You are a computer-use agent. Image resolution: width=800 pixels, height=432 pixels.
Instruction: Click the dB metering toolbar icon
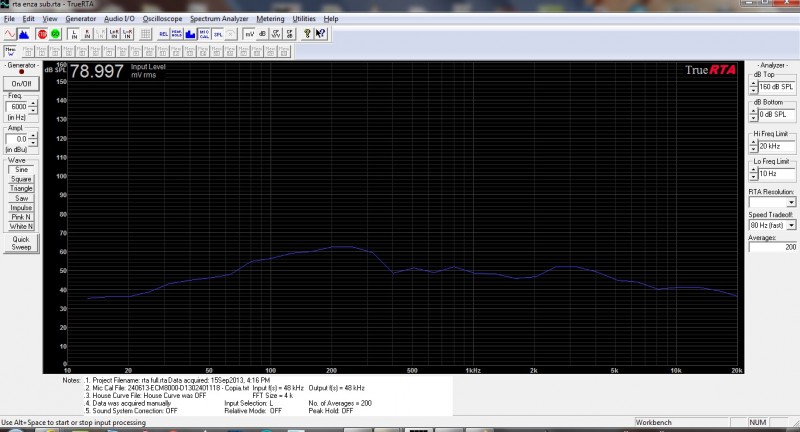(262, 34)
